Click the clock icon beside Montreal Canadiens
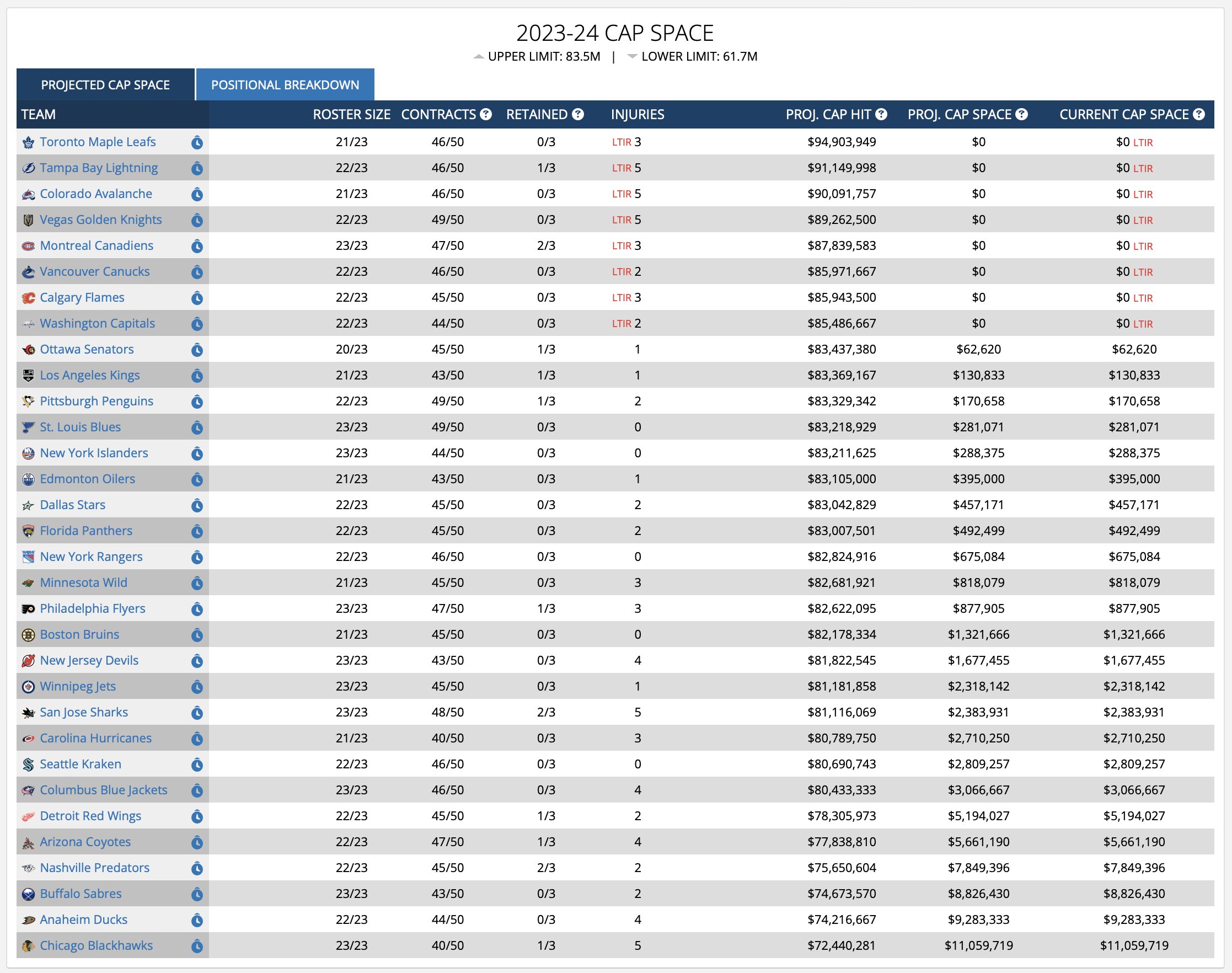The width and height of the screenshot is (1232, 973). (x=197, y=246)
